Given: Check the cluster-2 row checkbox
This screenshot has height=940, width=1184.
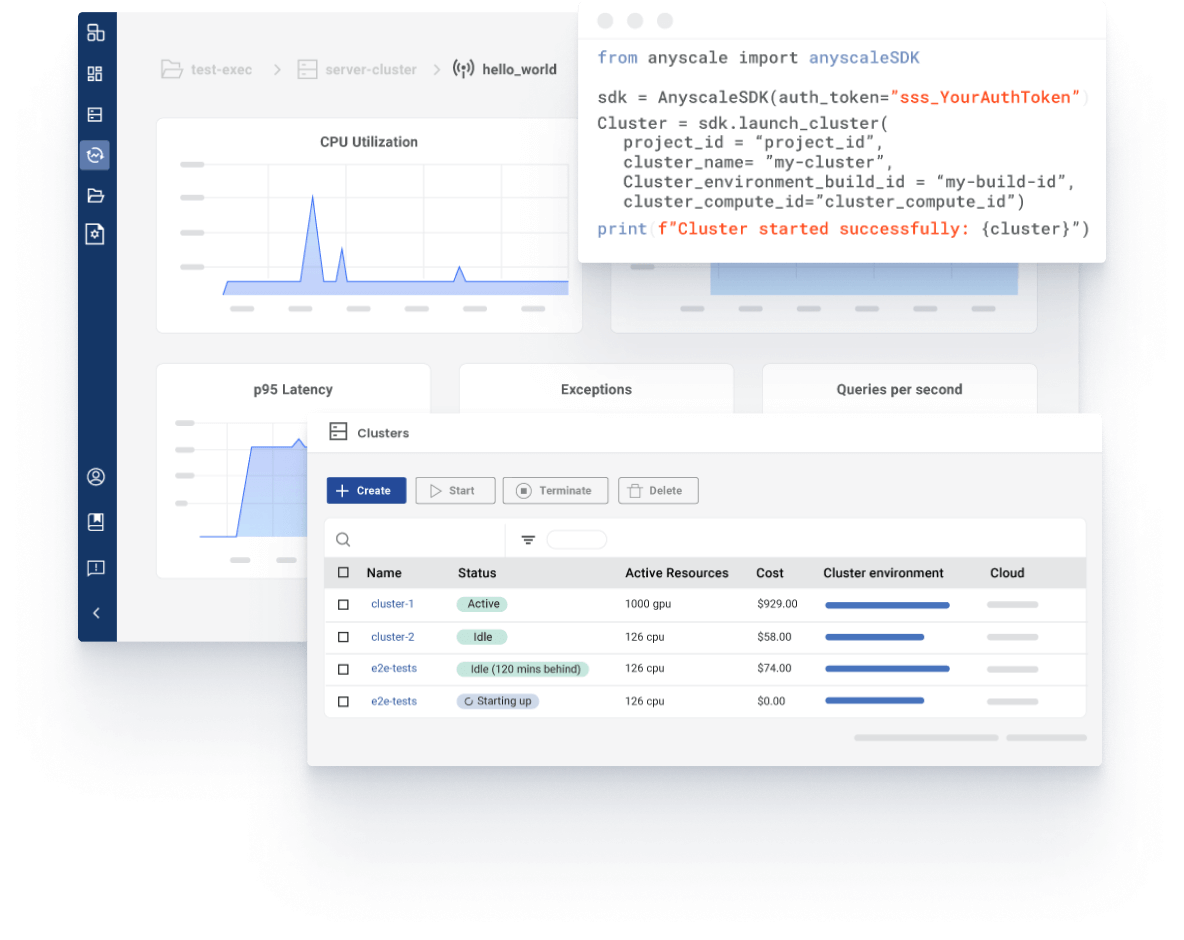Looking at the screenshot, I should pyautogui.click(x=344, y=637).
